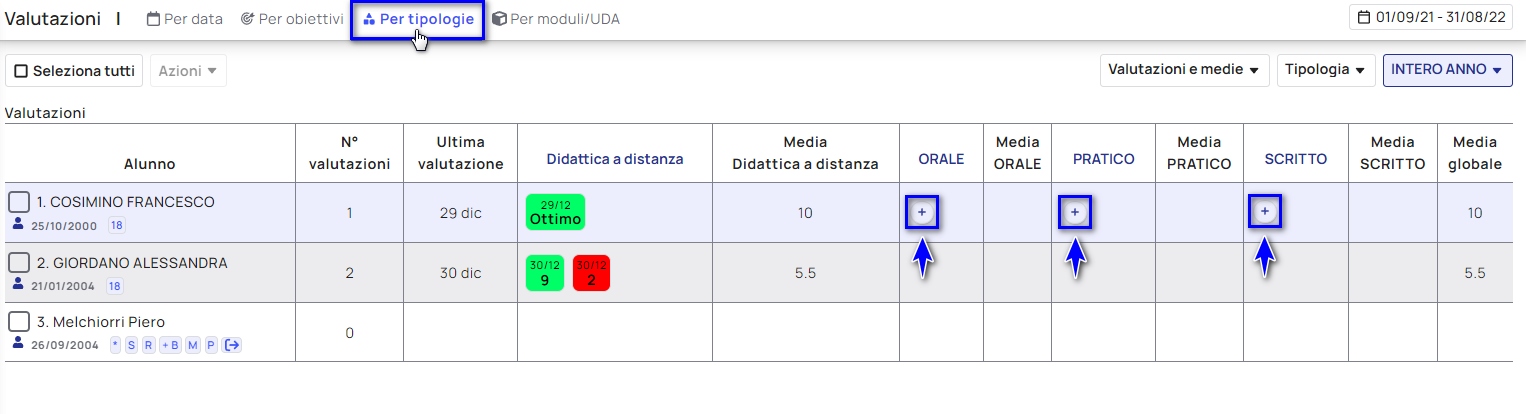Viewport: 1526px width, 414px height.
Task: Tick checkbox next to Melchiorri Piero
Action: pos(18,322)
